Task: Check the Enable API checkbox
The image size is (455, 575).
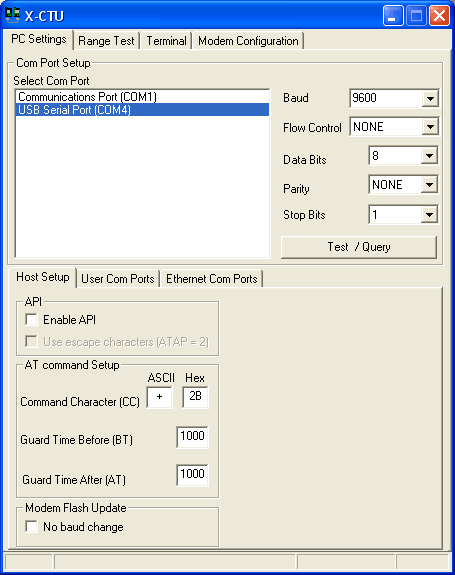Action: pos(32,319)
